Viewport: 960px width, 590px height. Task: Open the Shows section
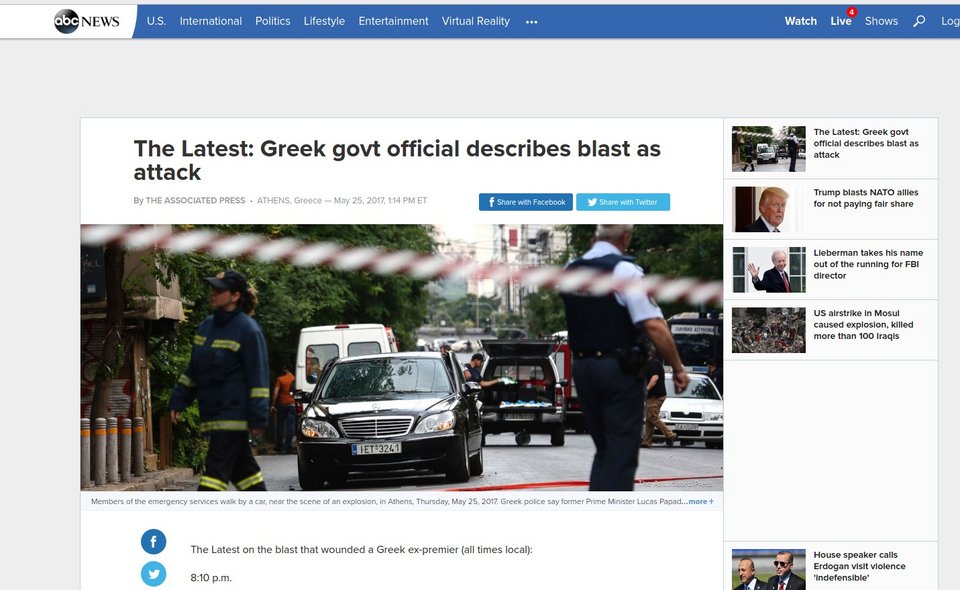click(x=881, y=20)
